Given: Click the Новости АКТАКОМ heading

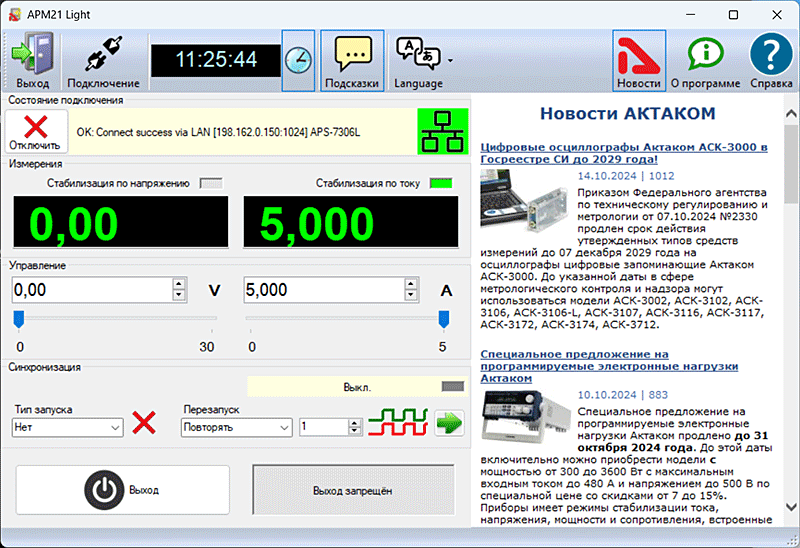Looking at the screenshot, I should tap(628, 113).
